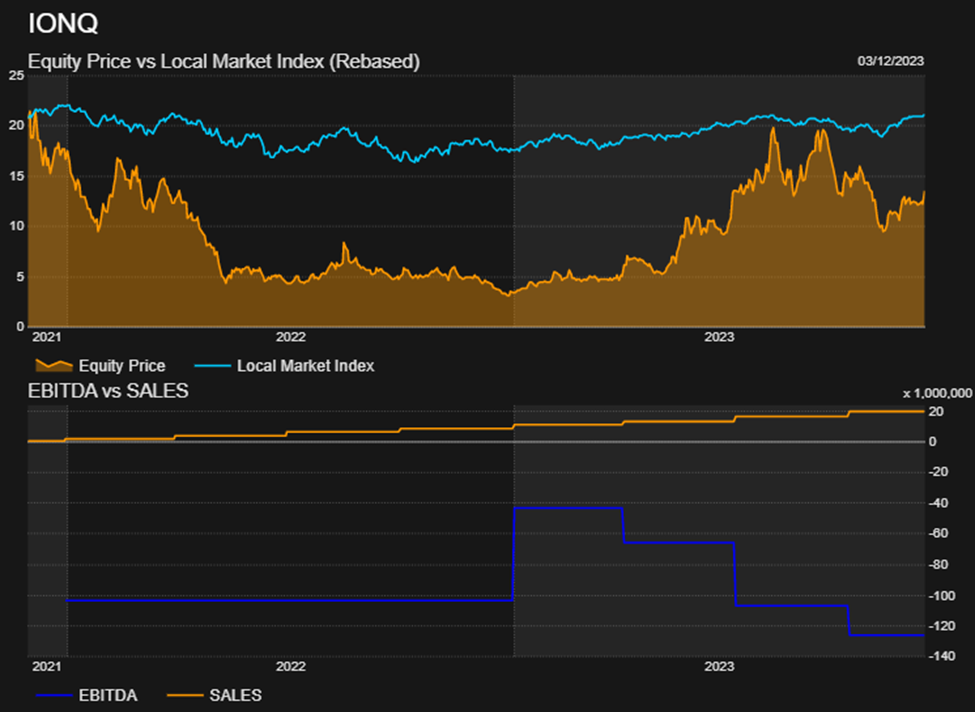Click 2022 on the top chart's time axis
Image resolution: width=975 pixels, height=712 pixels.
point(291,337)
